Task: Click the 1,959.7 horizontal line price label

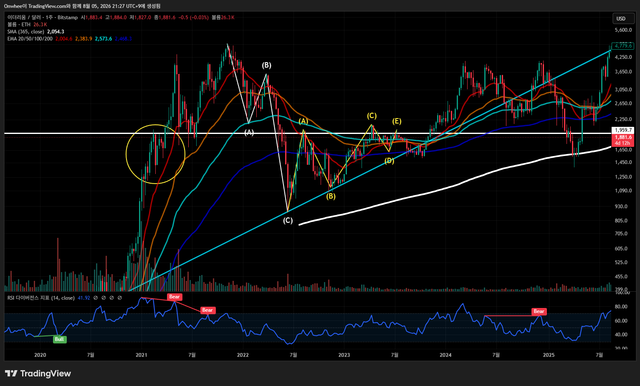Action: (623, 130)
